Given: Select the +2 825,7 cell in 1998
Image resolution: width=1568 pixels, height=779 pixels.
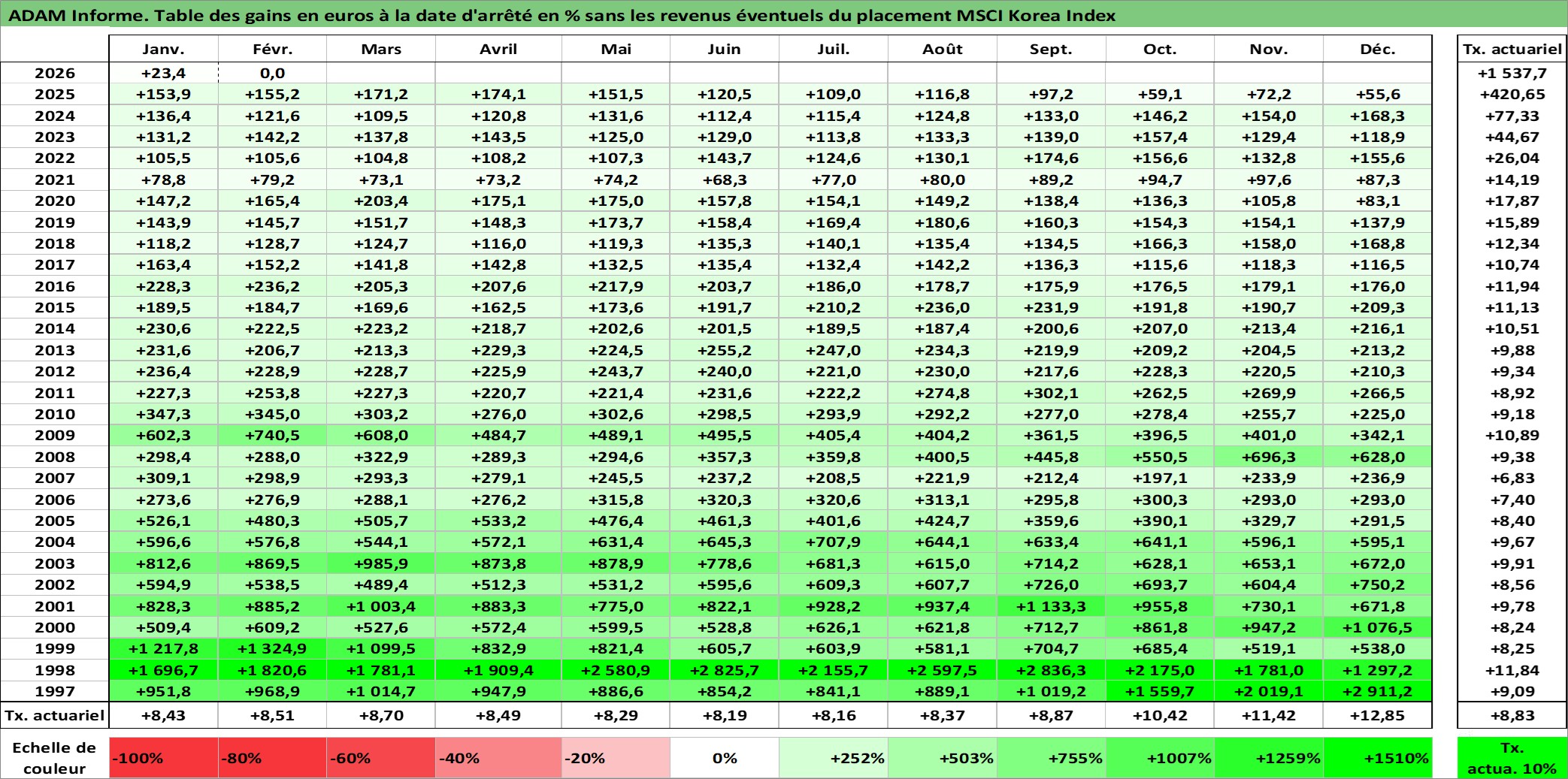Looking at the screenshot, I should click(725, 670).
